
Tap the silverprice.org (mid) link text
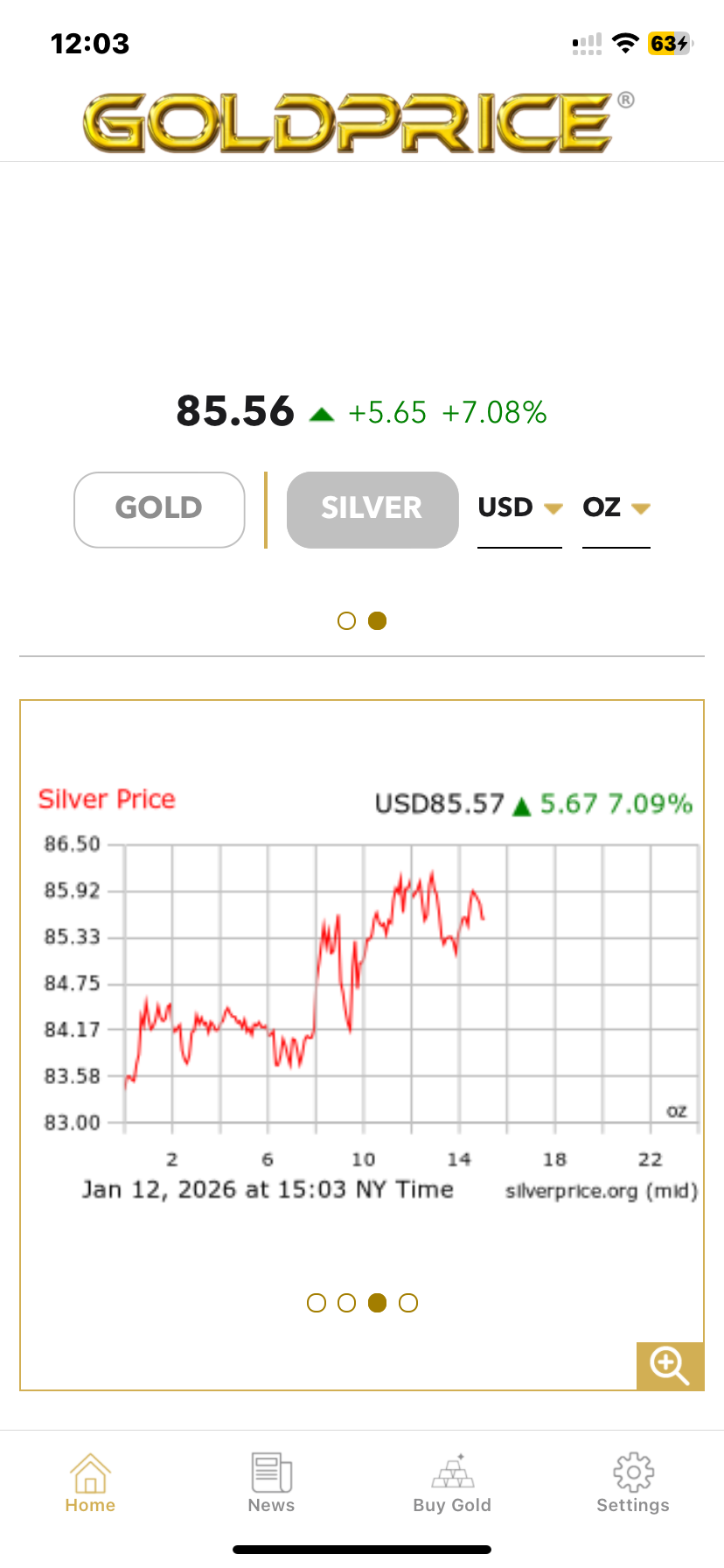tap(601, 1191)
